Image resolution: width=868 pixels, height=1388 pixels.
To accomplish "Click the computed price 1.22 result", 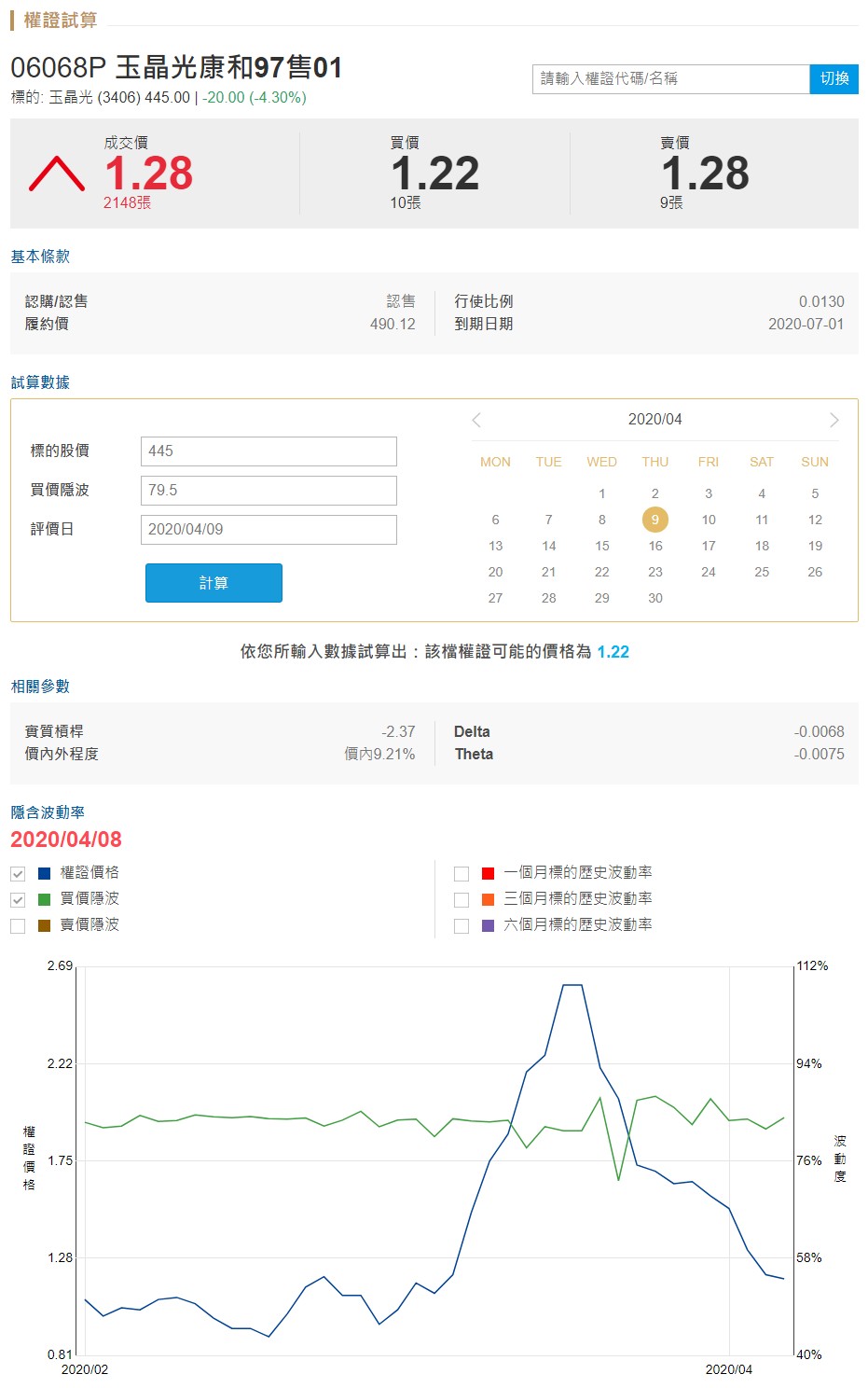I will point(613,652).
